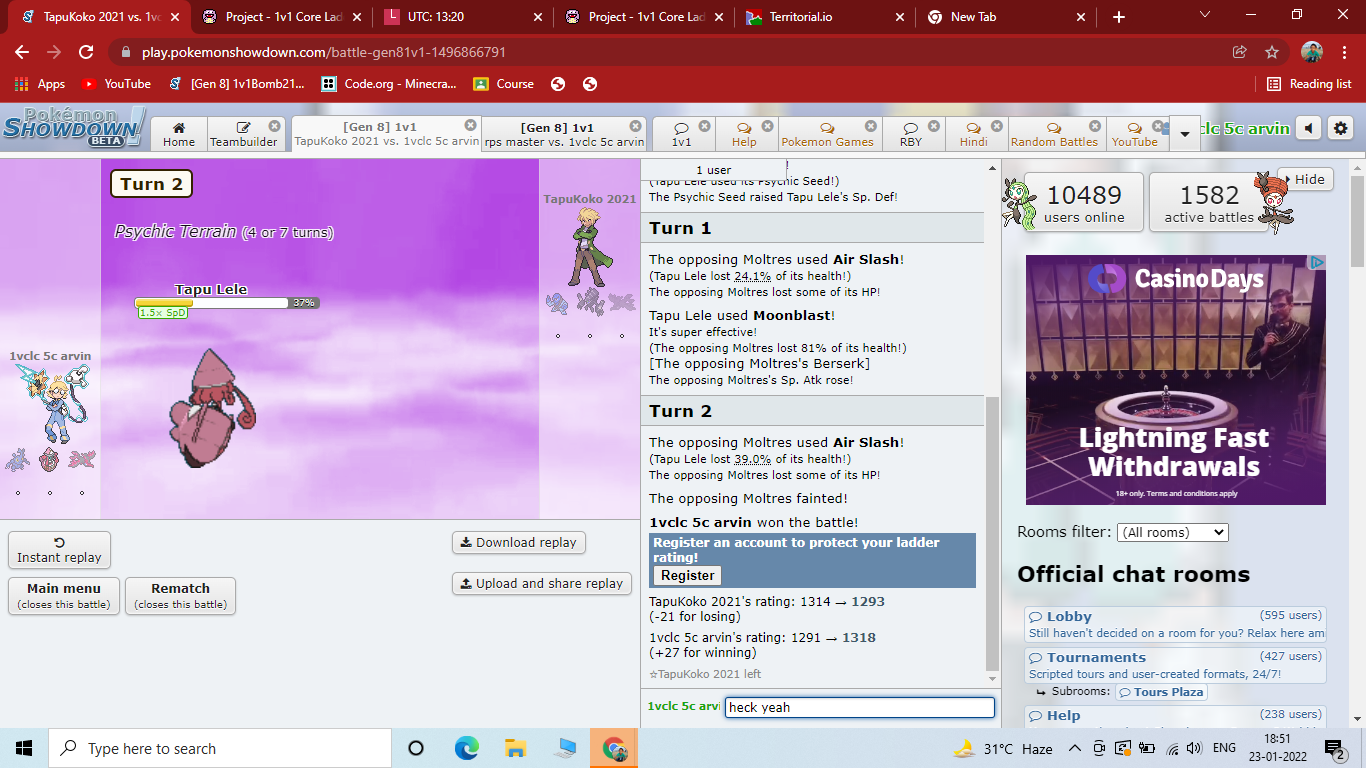Click the Pokémon Showdown logo

click(74, 127)
